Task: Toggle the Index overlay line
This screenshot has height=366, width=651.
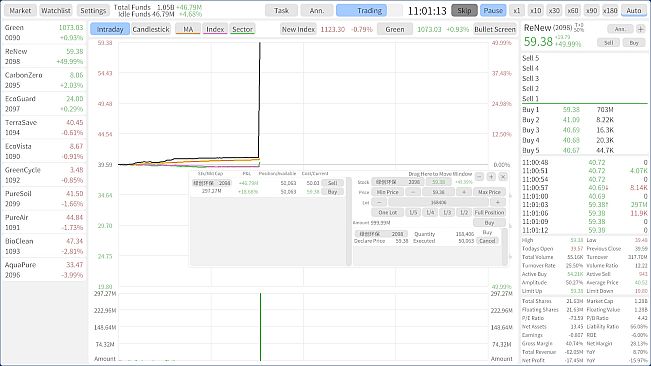Action: [x=215, y=29]
